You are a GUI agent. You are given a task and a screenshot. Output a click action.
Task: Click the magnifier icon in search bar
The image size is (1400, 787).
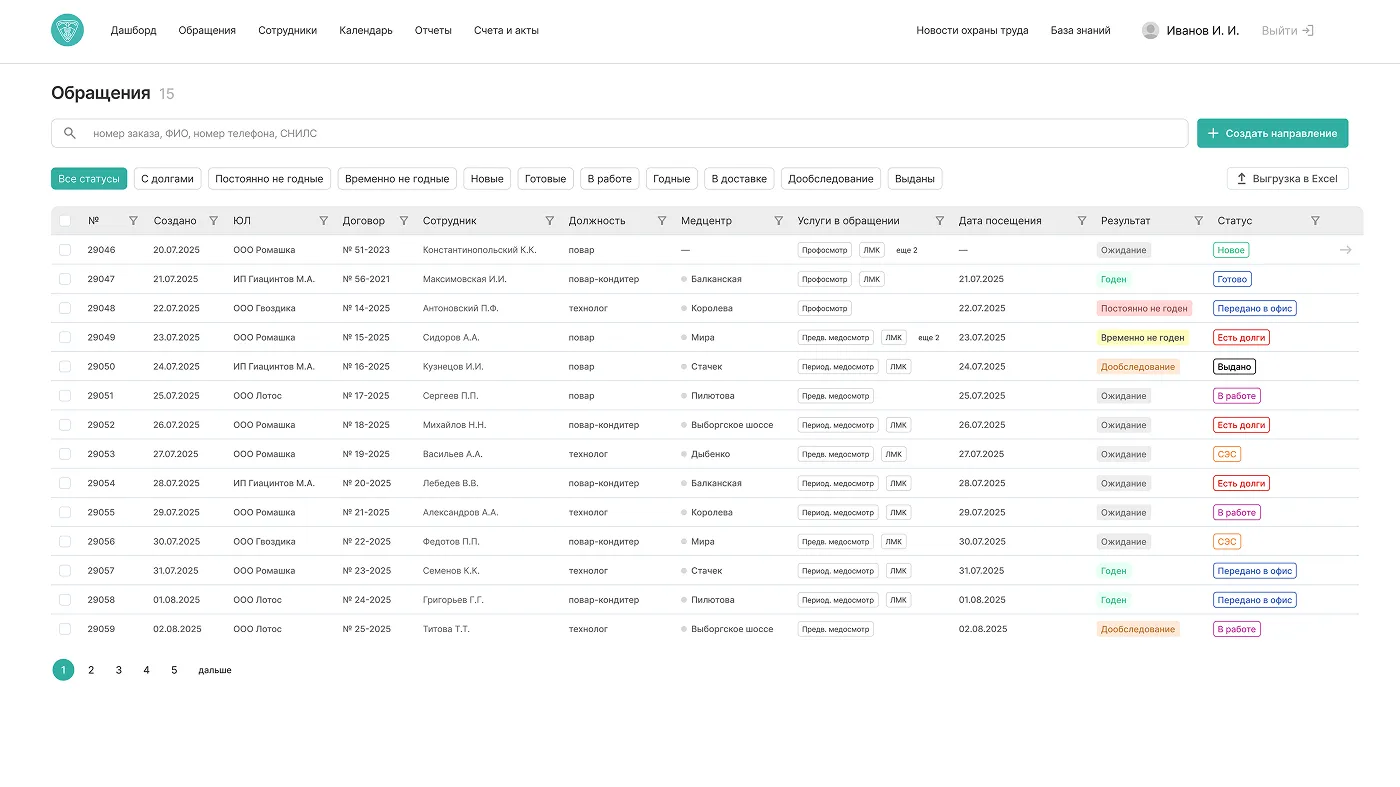[x=70, y=133]
